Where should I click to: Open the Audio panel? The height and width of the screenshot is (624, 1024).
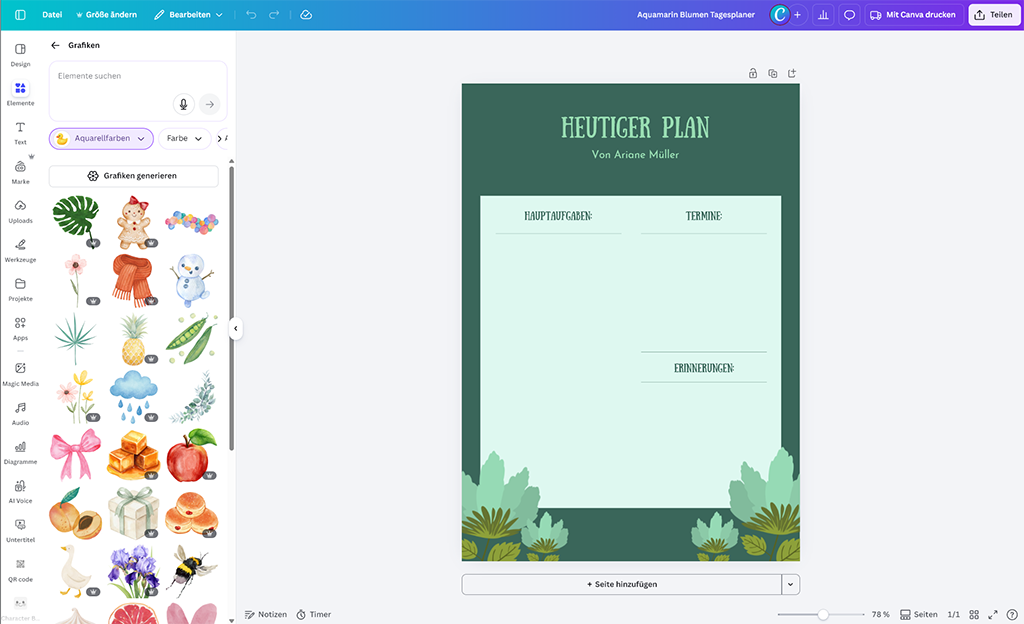[x=20, y=414]
